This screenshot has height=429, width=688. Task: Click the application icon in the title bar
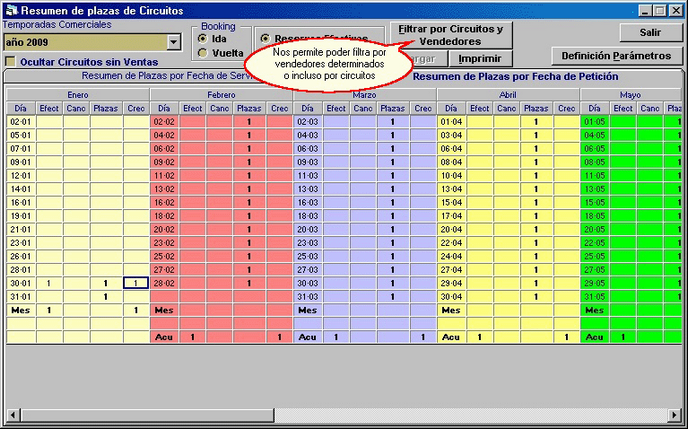[x=10, y=9]
